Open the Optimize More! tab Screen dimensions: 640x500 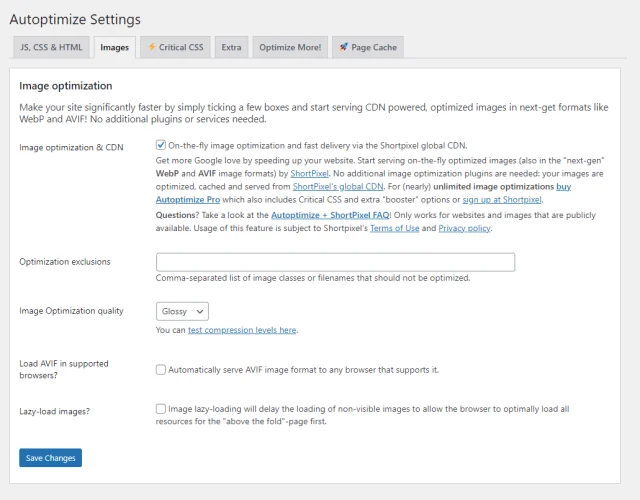290,47
